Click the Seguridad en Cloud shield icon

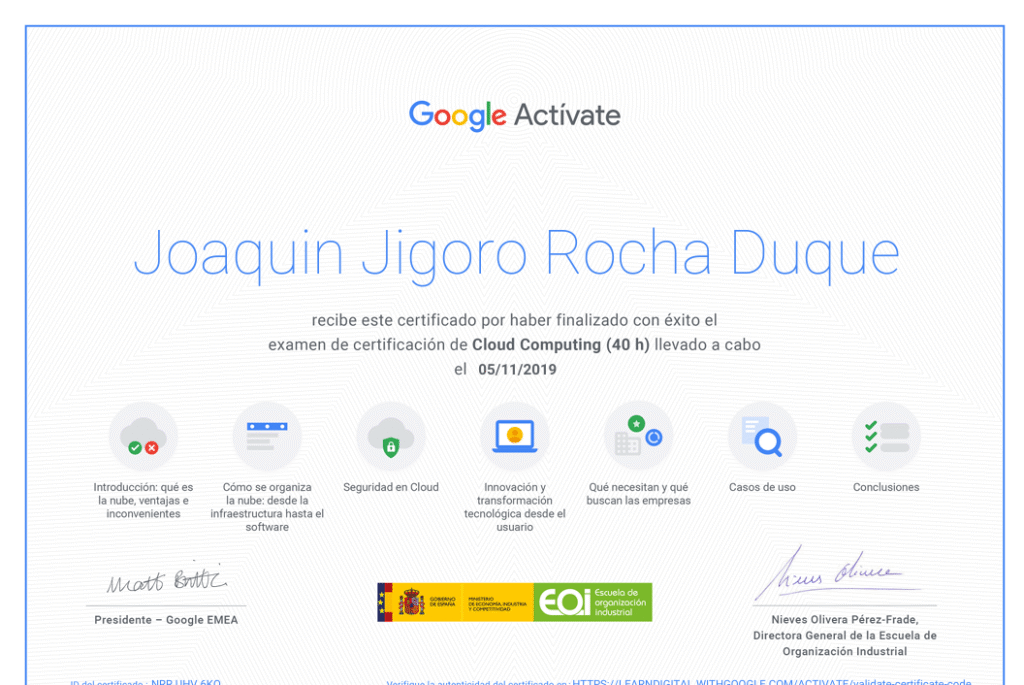coord(391,436)
